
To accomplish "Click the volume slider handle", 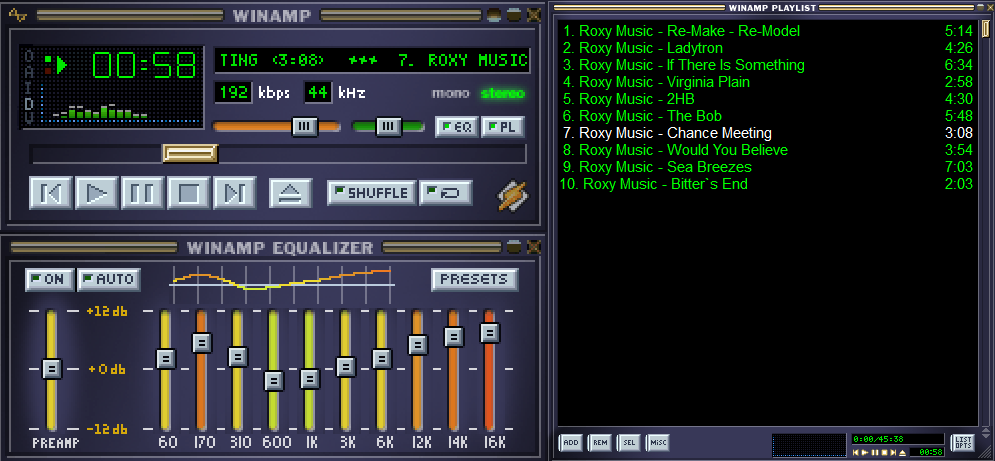I will pos(305,126).
